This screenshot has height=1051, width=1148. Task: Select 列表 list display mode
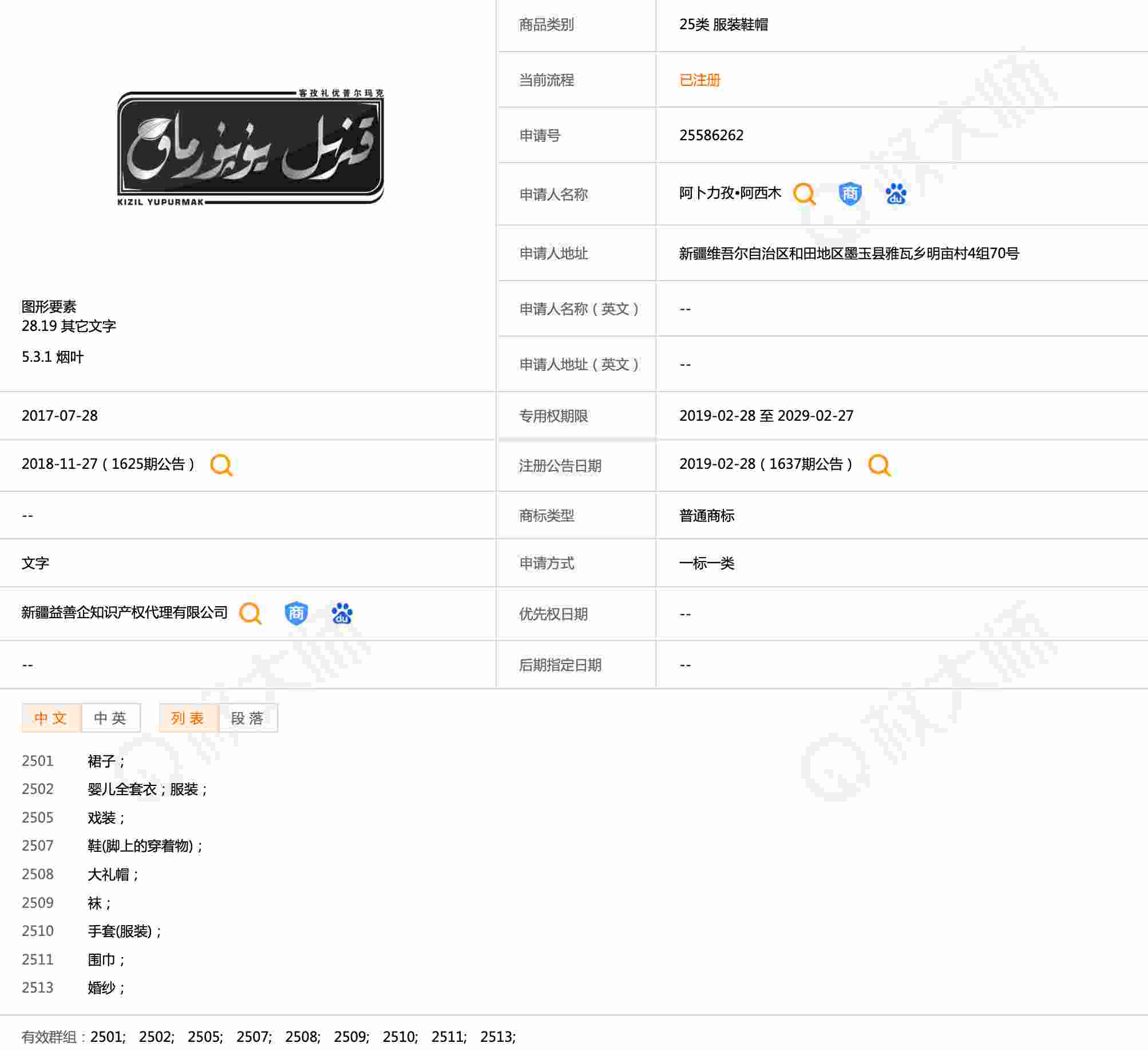pyautogui.click(x=188, y=718)
